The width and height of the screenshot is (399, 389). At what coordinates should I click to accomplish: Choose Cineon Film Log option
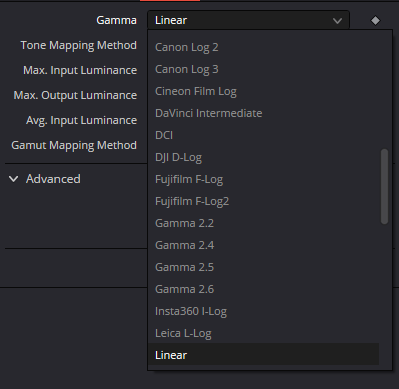pos(263,91)
